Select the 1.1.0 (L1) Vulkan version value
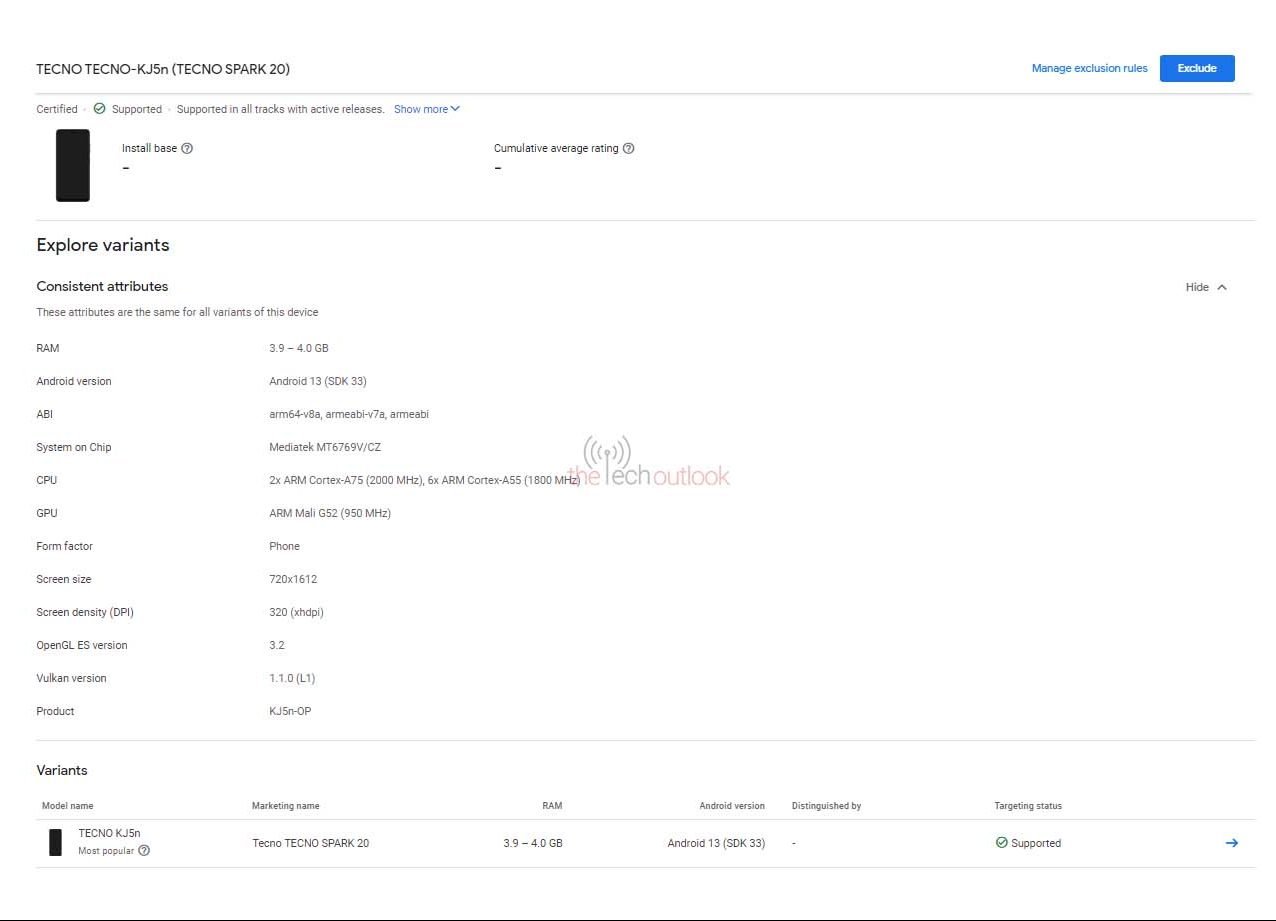The width and height of the screenshot is (1276, 921). pyautogui.click(x=292, y=678)
